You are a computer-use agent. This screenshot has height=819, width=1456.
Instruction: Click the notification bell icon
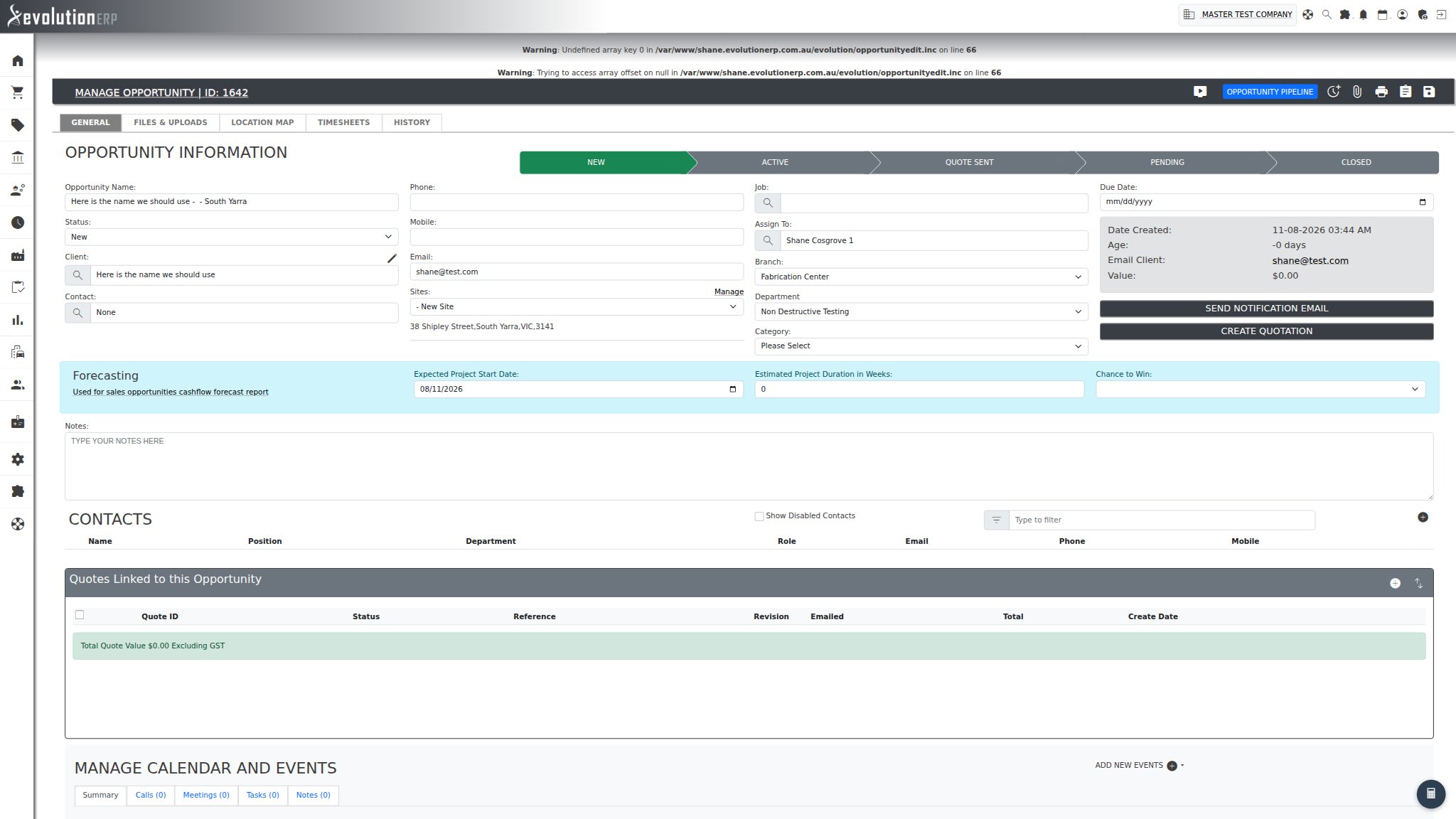coord(1363,14)
